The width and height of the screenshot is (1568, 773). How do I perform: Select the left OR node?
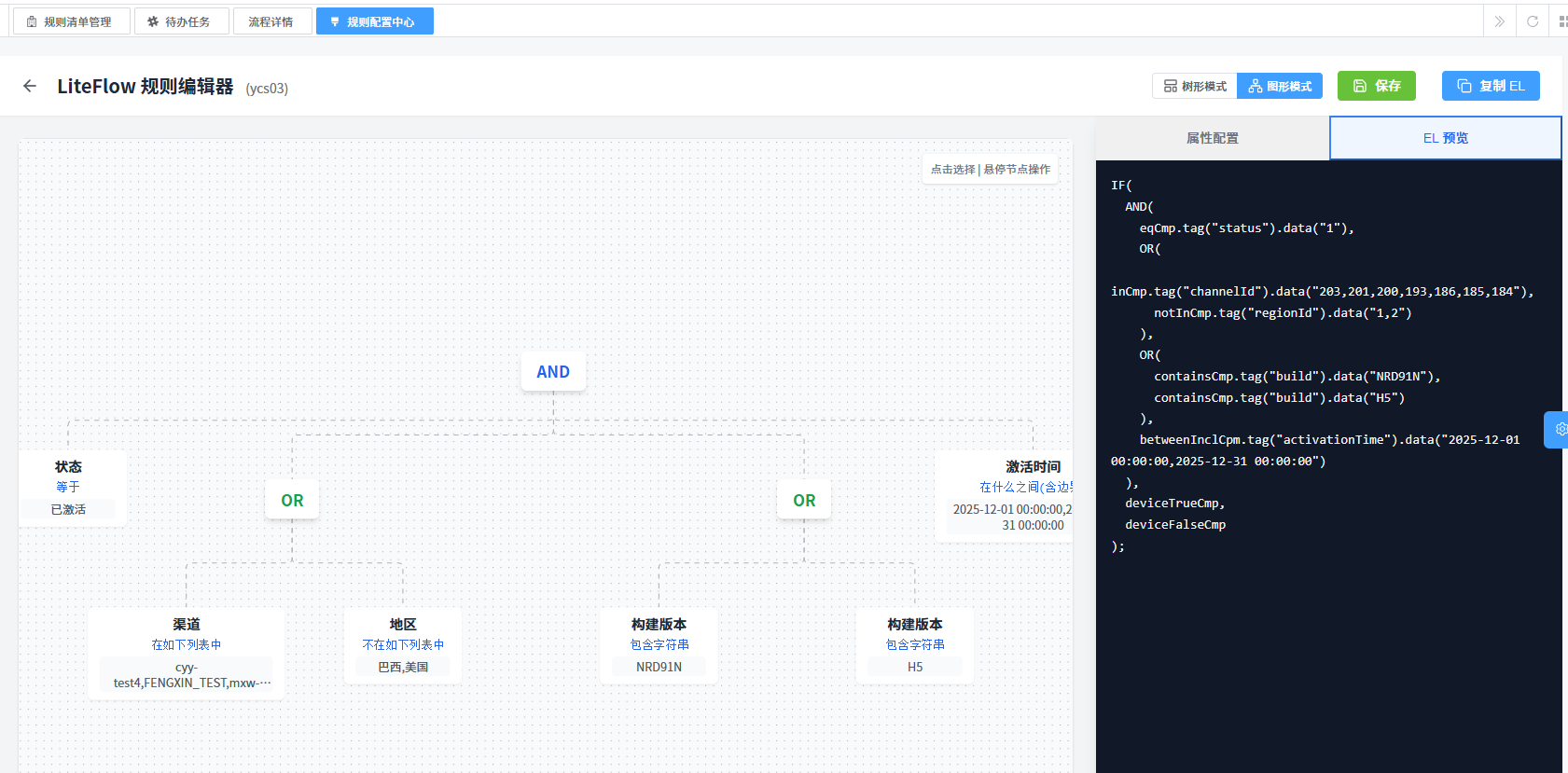tap(292, 501)
